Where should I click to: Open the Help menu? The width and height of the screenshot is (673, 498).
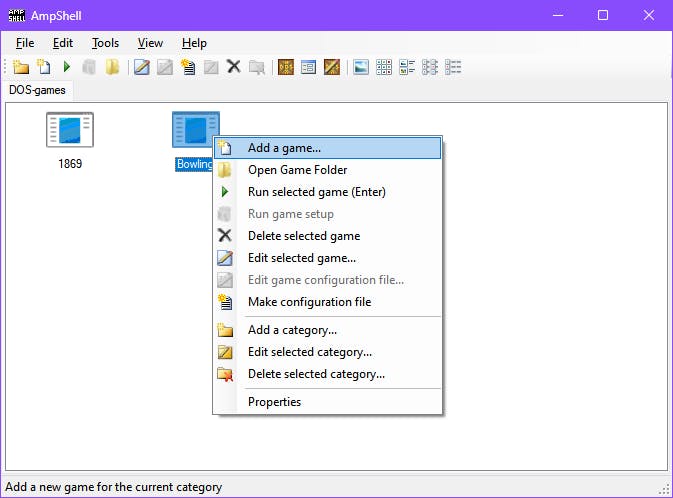point(194,43)
